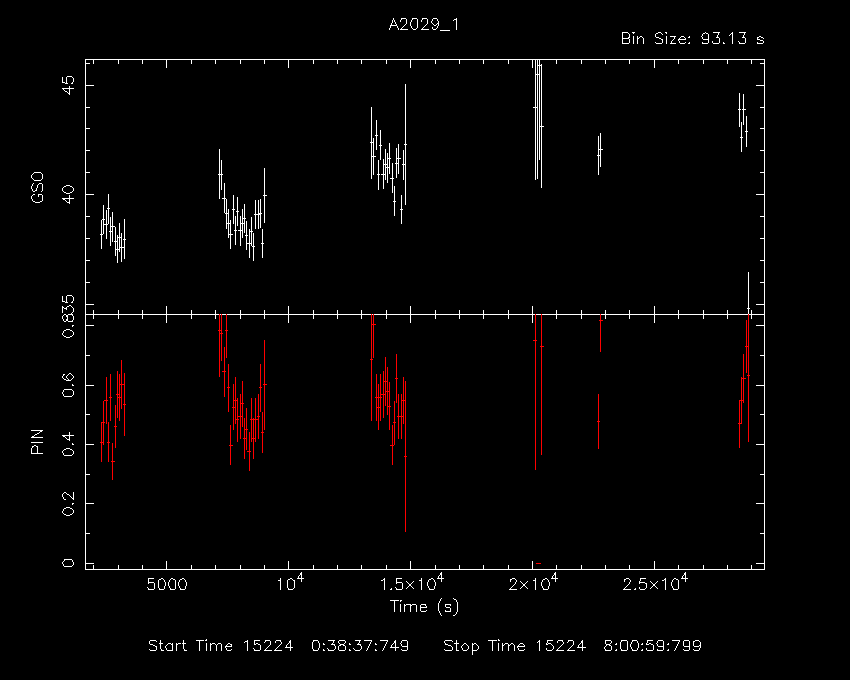This screenshot has height=680, width=850.
Task: Click the Start Time 15224 text
Action: coord(221,646)
